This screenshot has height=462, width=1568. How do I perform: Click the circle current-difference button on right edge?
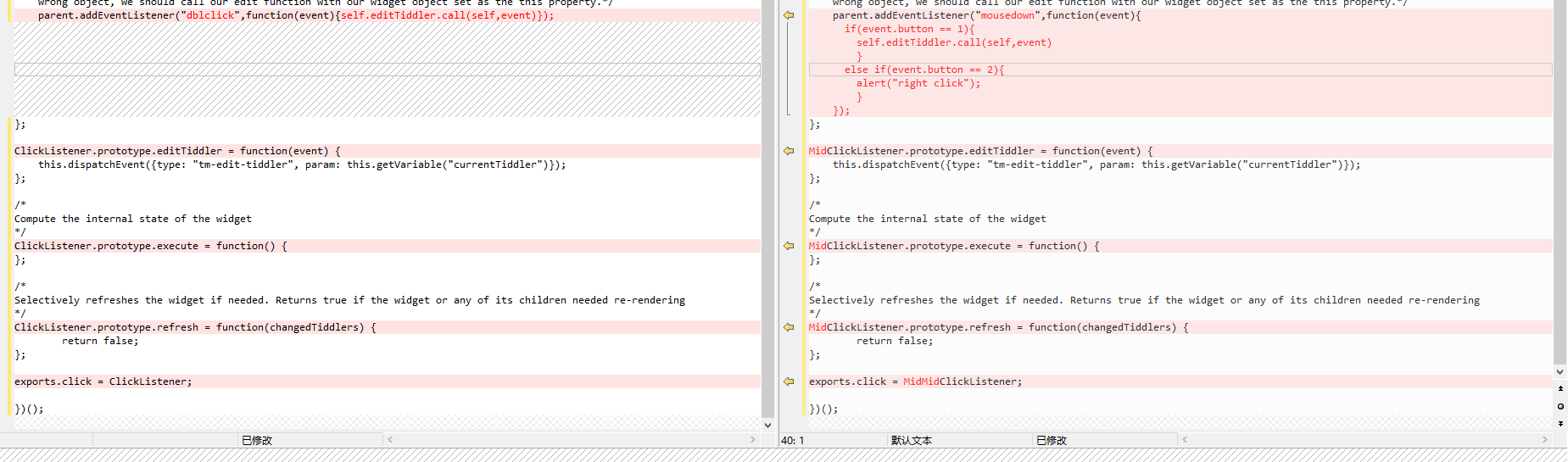coord(1560,406)
